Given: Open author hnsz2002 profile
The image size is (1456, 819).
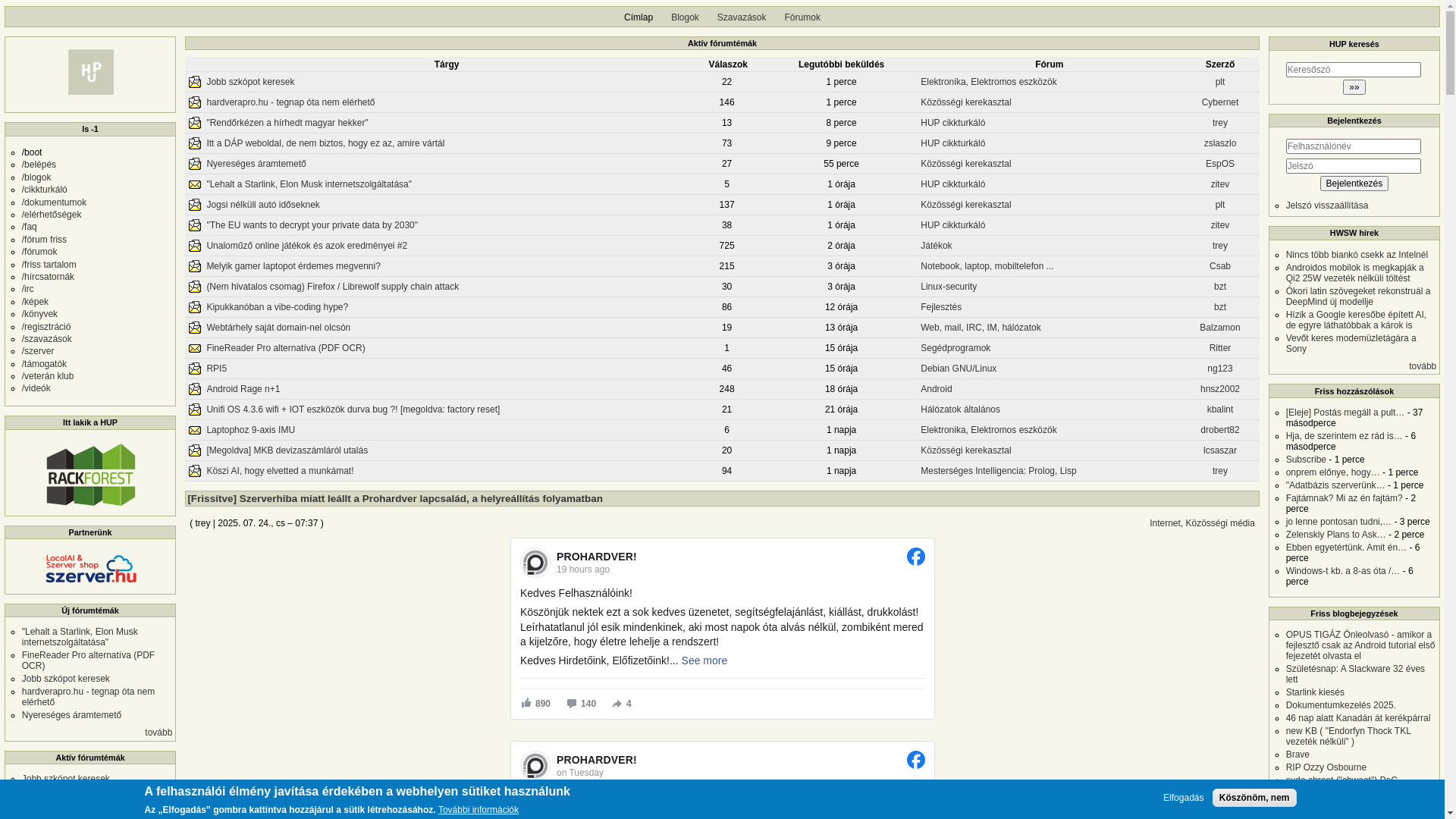Looking at the screenshot, I should pyautogui.click(x=1220, y=389).
